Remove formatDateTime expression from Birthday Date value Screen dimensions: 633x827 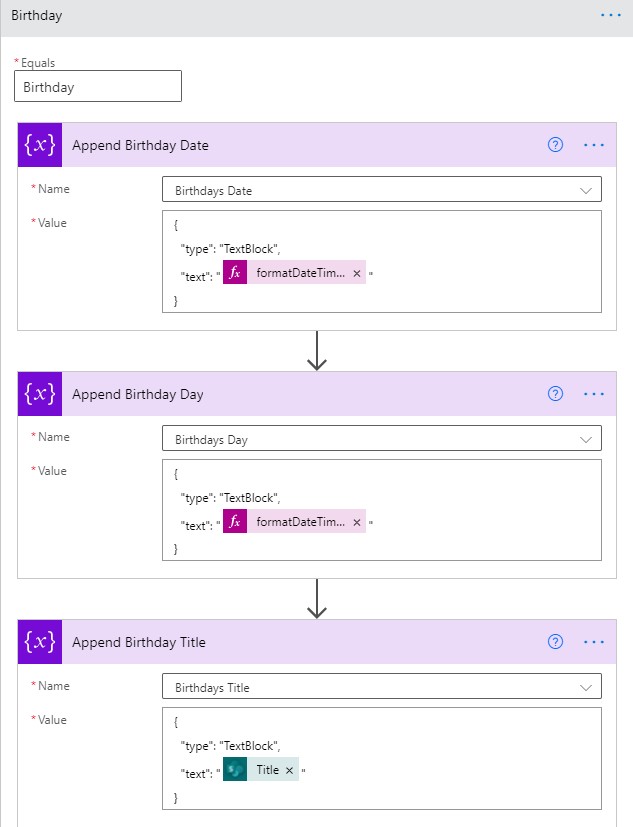[357, 273]
